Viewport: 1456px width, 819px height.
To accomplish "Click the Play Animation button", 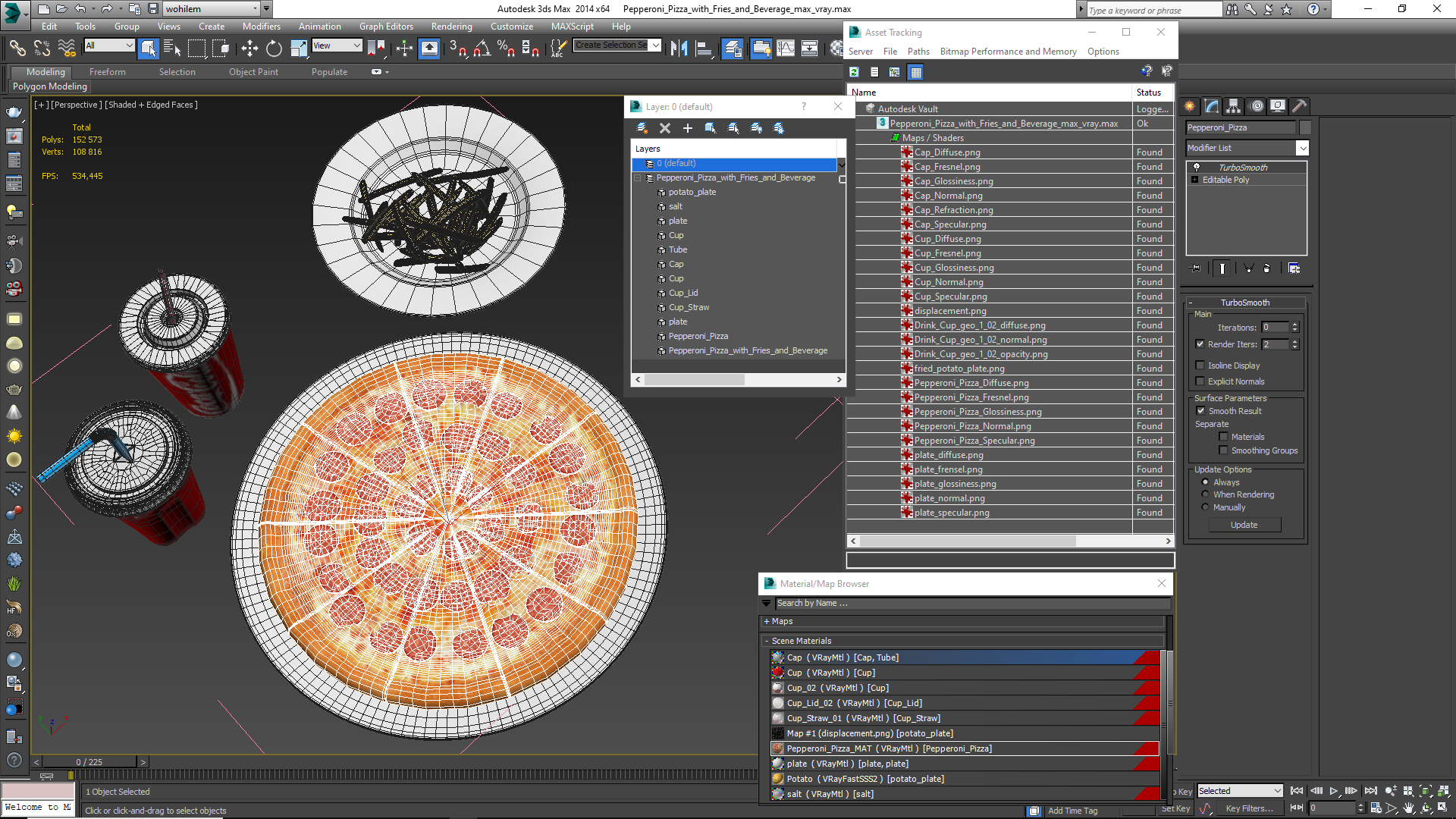I will click(1334, 791).
